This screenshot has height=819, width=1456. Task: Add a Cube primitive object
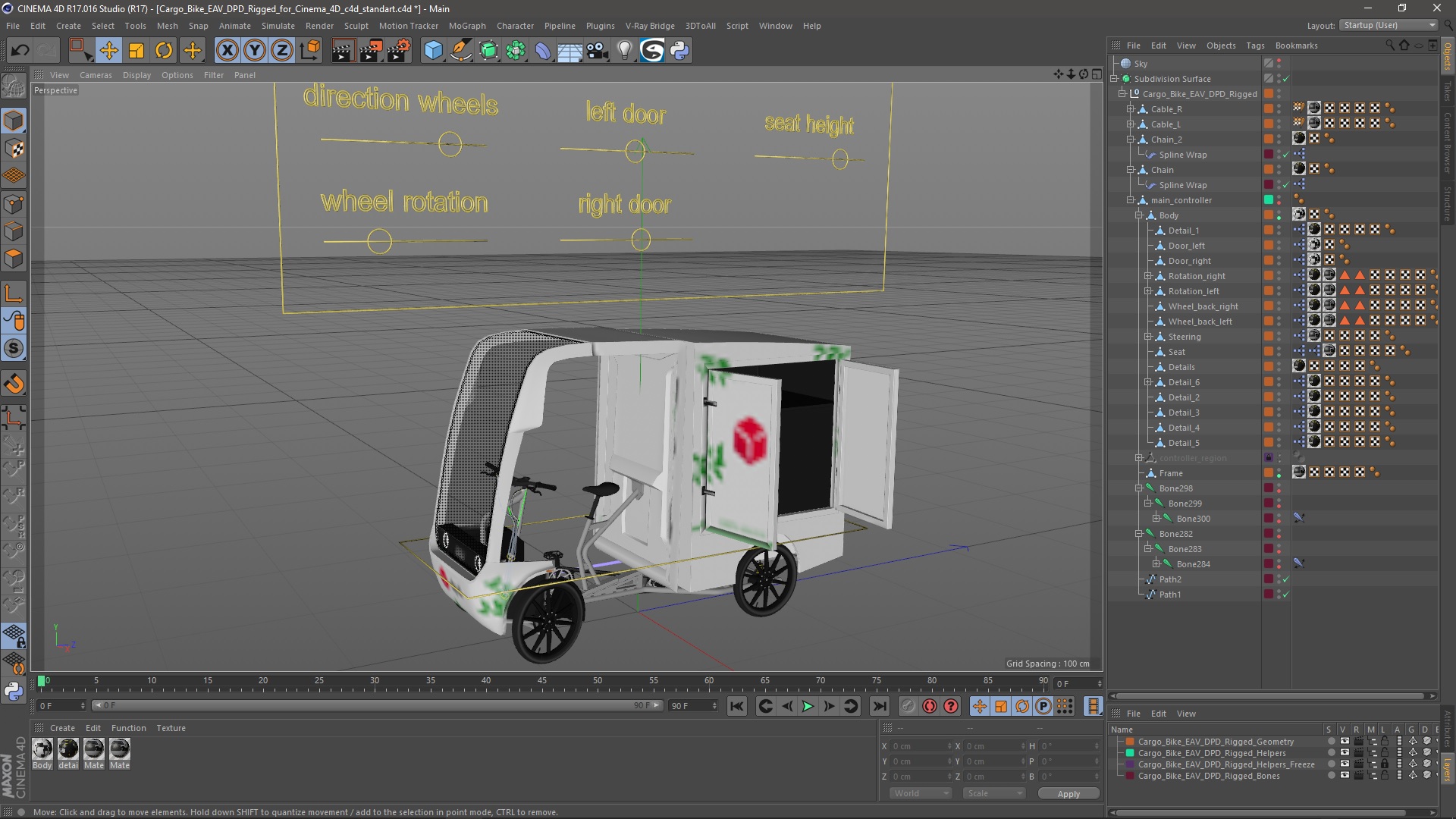pos(433,51)
